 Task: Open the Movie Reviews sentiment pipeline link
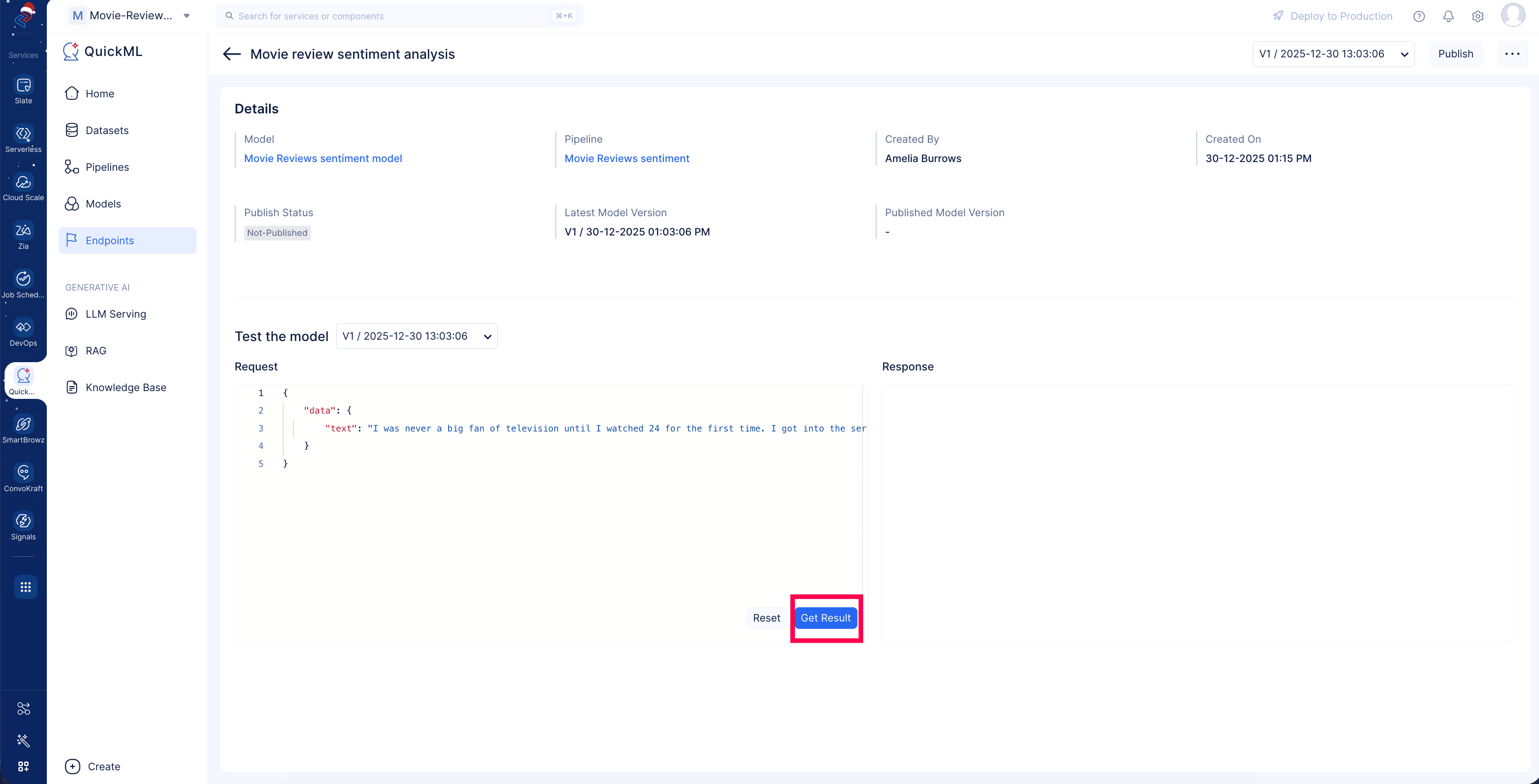(627, 158)
